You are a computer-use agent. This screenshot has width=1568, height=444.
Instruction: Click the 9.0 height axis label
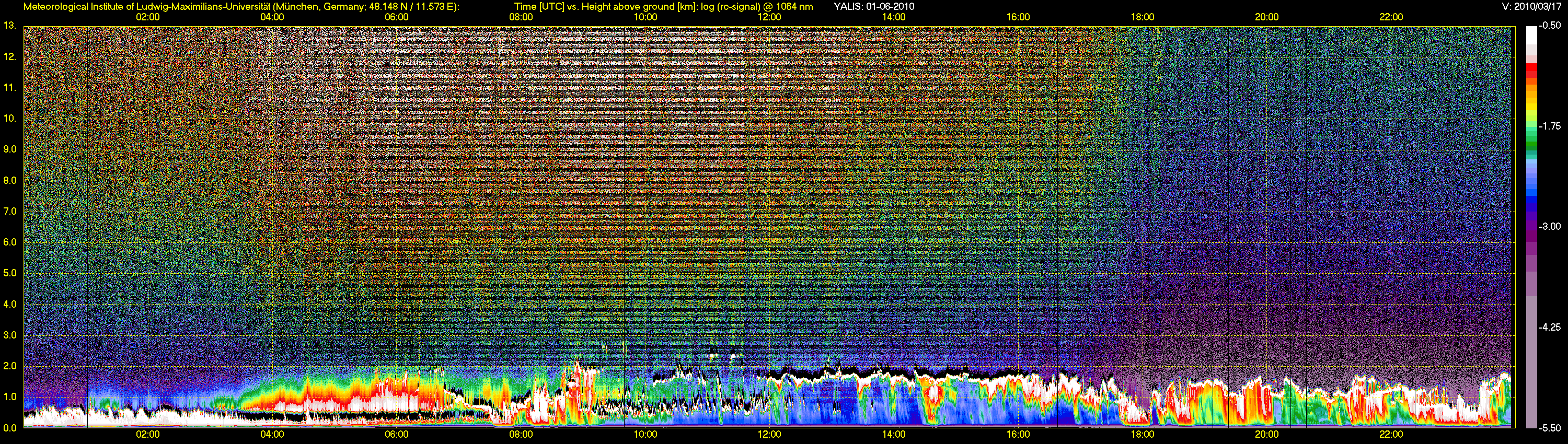pyautogui.click(x=9, y=149)
